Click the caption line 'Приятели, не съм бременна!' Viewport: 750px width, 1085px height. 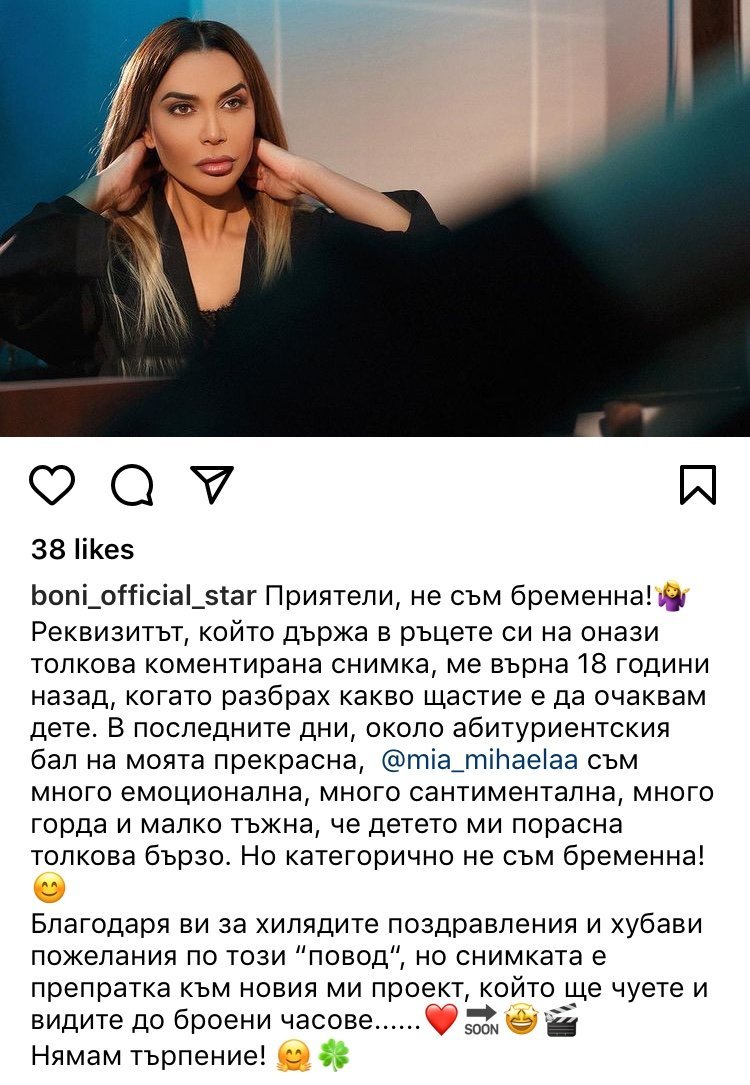point(459,596)
